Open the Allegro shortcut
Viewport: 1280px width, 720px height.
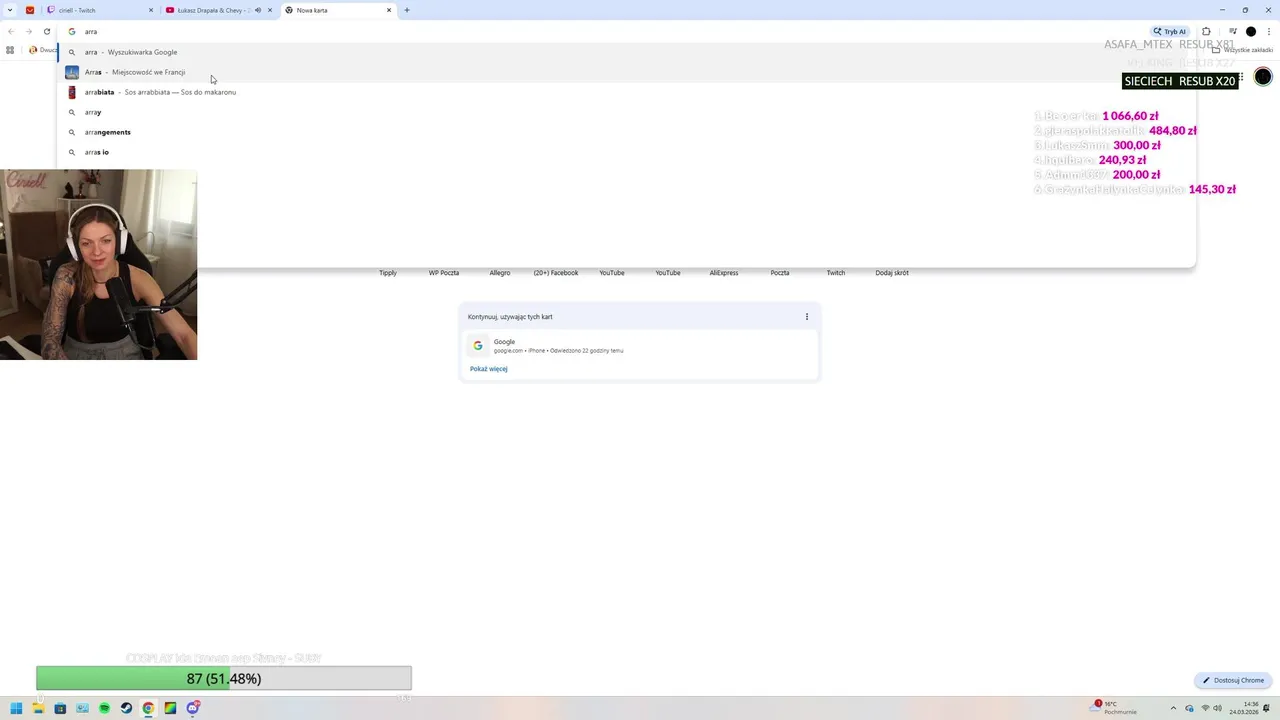tap(500, 273)
